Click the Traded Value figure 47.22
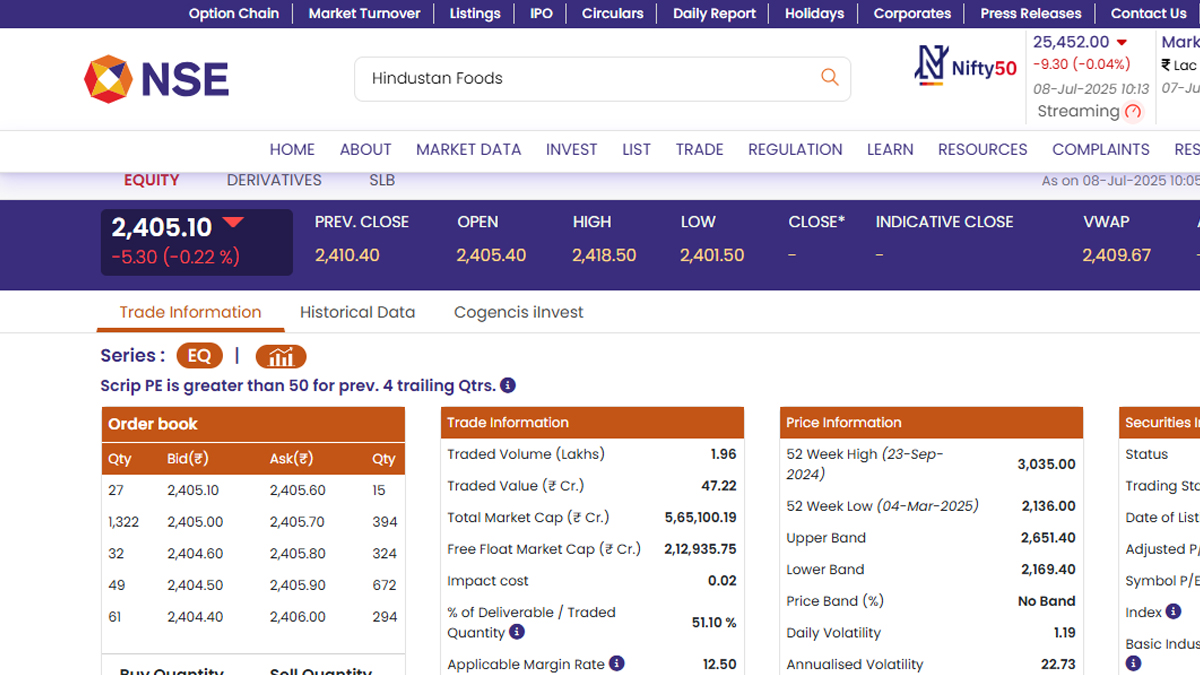This screenshot has height=675, width=1200. (x=719, y=486)
